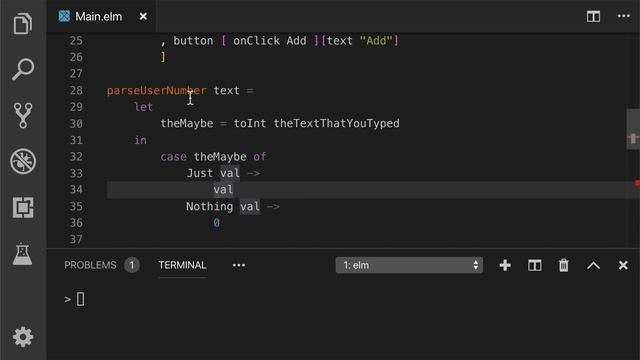Create a new terminal
The height and width of the screenshot is (360, 640).
coord(505,265)
